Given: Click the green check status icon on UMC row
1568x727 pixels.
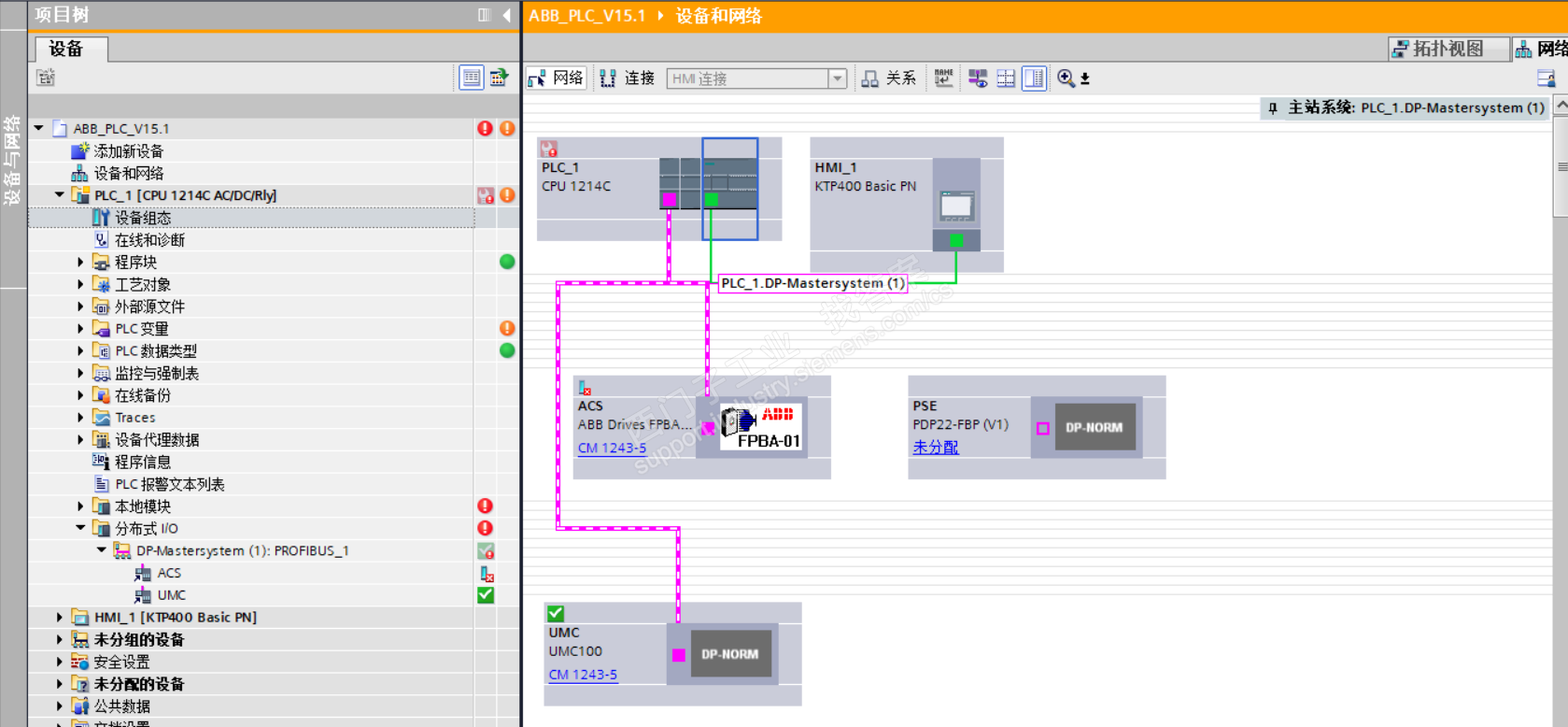Looking at the screenshot, I should click(x=486, y=595).
